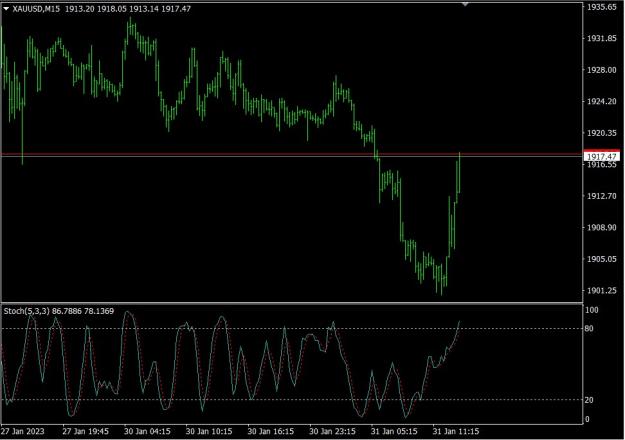Click price scale value 1920.35
This screenshot has width=625, height=440.
(601, 133)
